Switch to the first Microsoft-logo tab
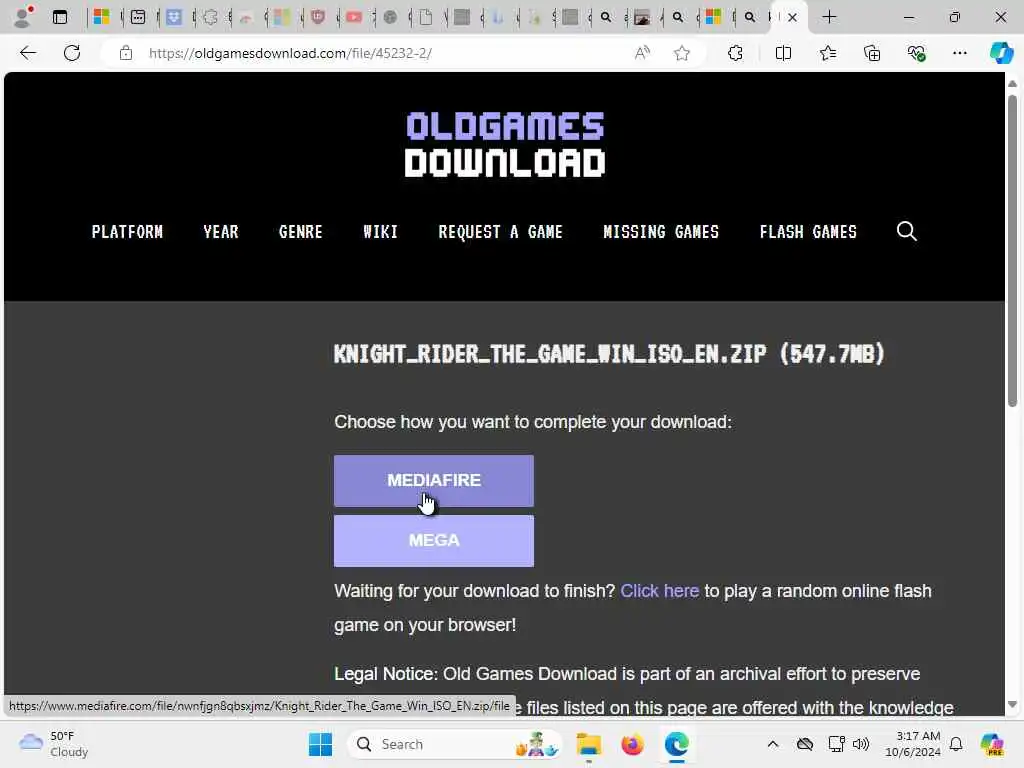The image size is (1024, 768). pos(101,18)
